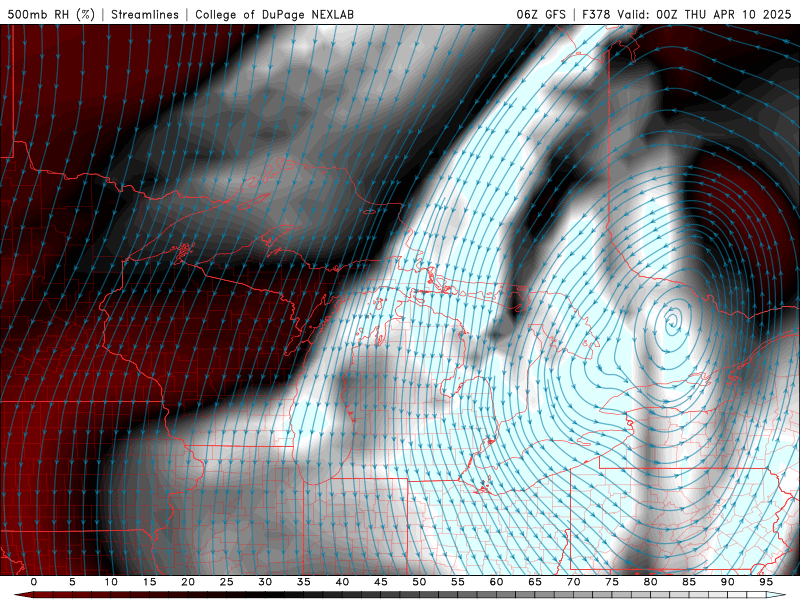This screenshot has height=600, width=800.
Task: Click the '0' color bar label
Action: tap(34, 582)
